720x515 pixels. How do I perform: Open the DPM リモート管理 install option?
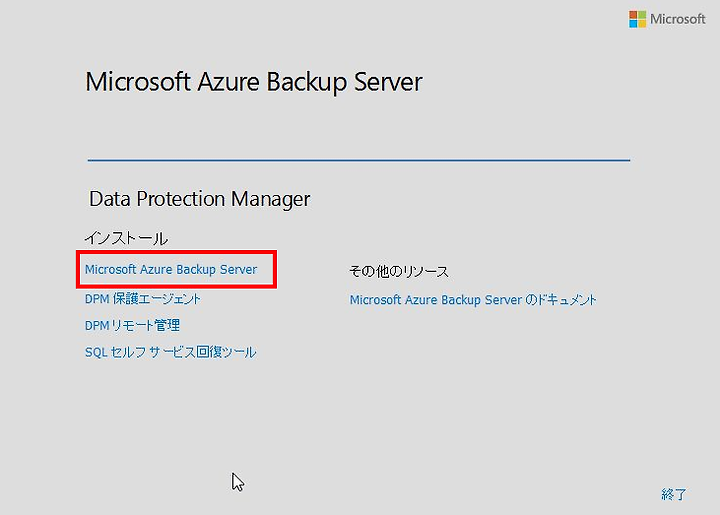coord(132,325)
